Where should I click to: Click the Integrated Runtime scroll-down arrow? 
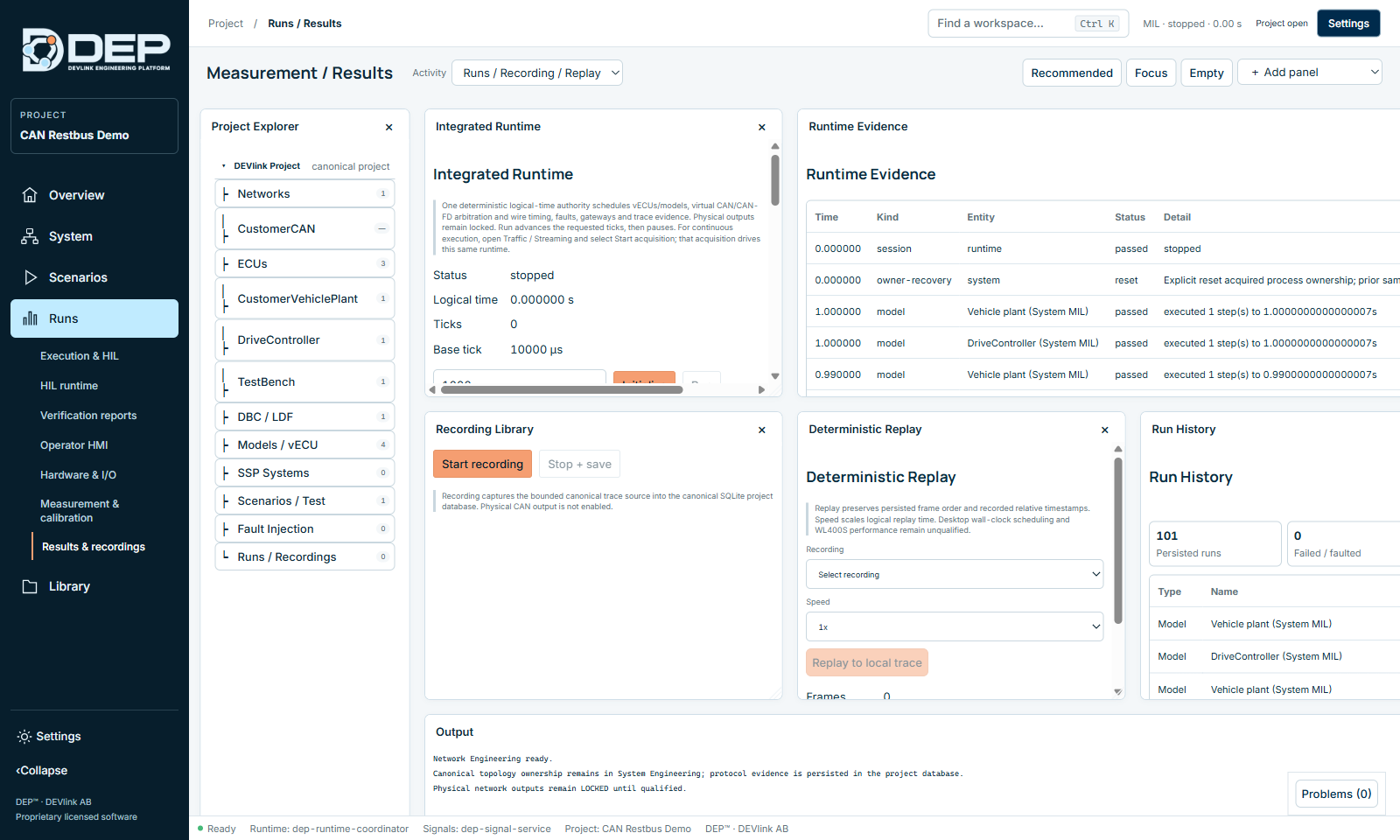[x=775, y=376]
